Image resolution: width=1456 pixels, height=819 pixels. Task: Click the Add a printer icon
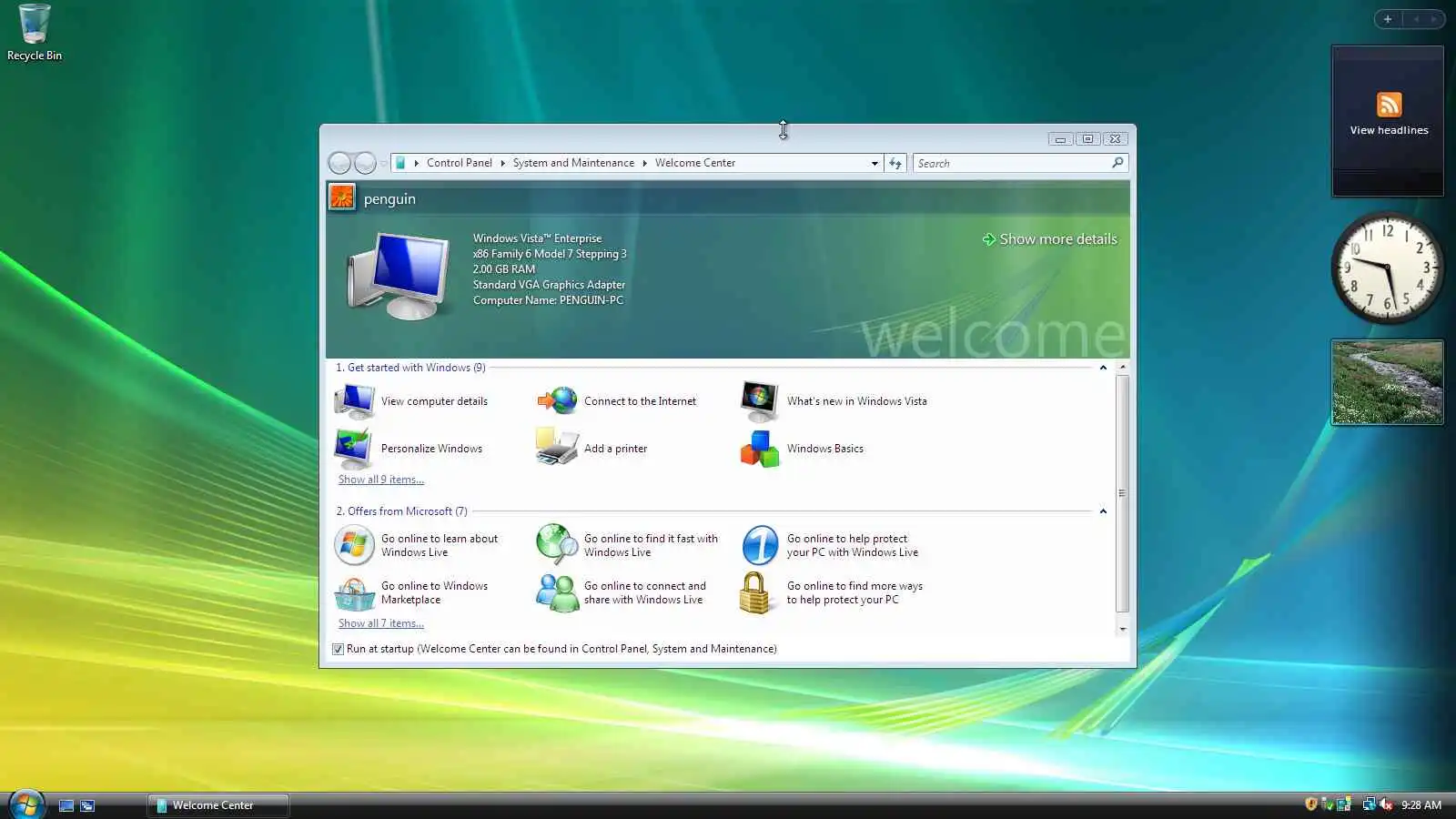[557, 448]
